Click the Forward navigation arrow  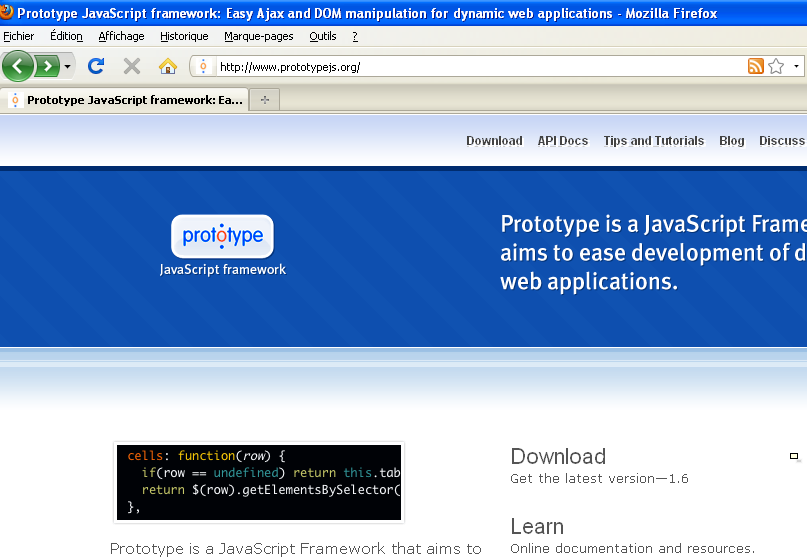[47, 67]
